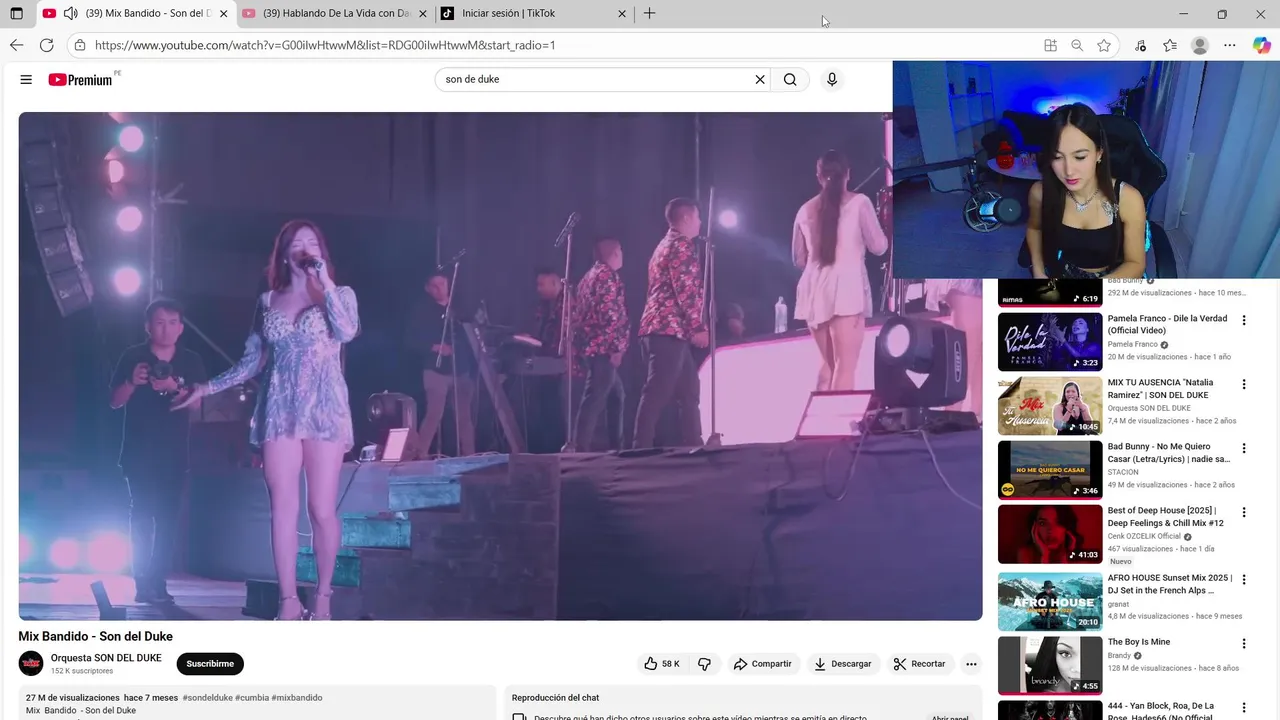Open Pamela Franco Dile la Verdad thumbnail

click(x=1050, y=341)
